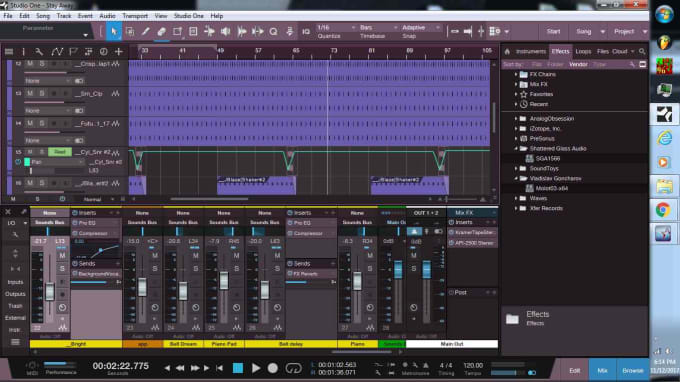Click the IQ input quantize button

306,32
